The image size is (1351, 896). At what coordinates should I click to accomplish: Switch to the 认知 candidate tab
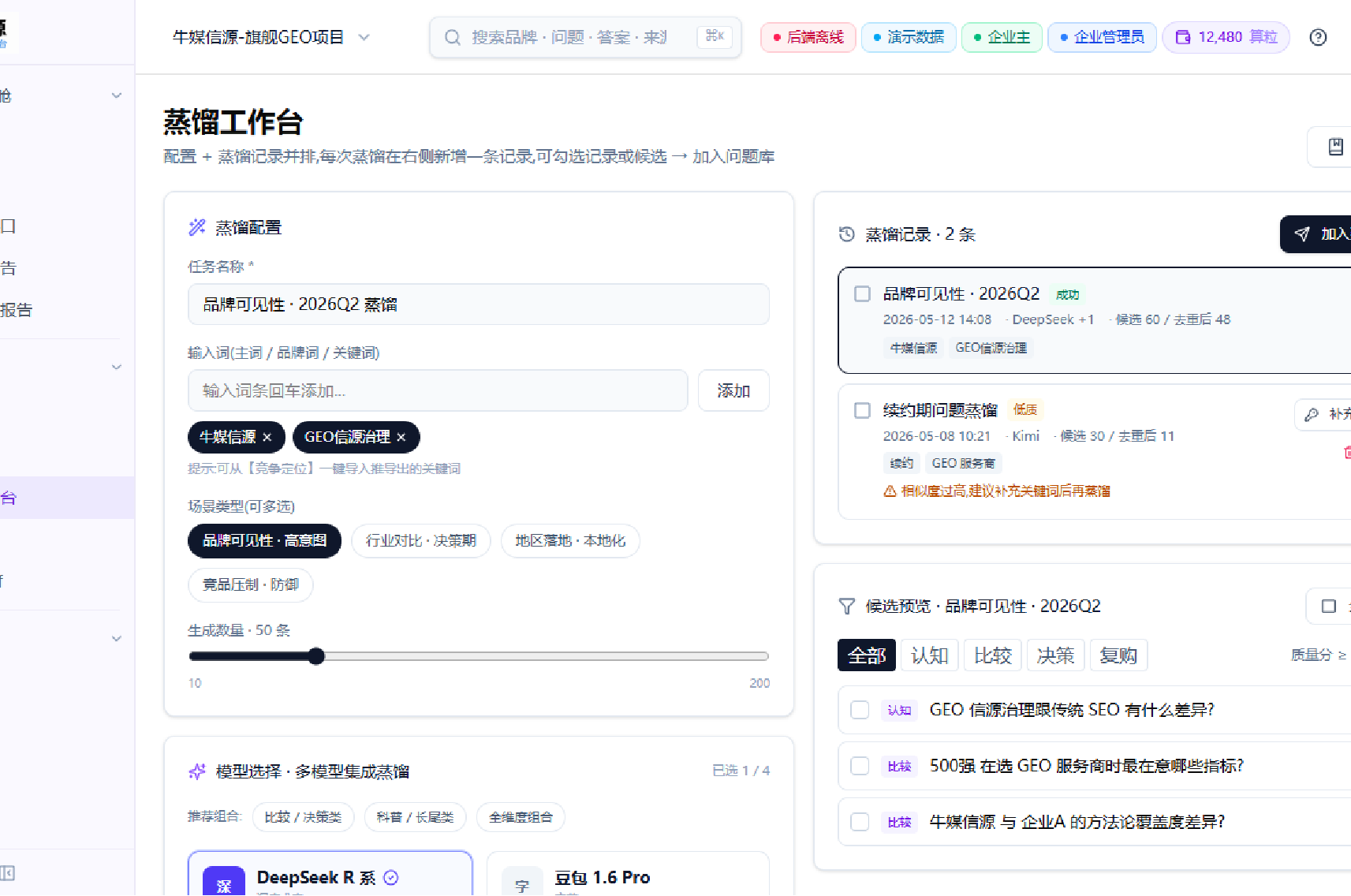pos(930,655)
